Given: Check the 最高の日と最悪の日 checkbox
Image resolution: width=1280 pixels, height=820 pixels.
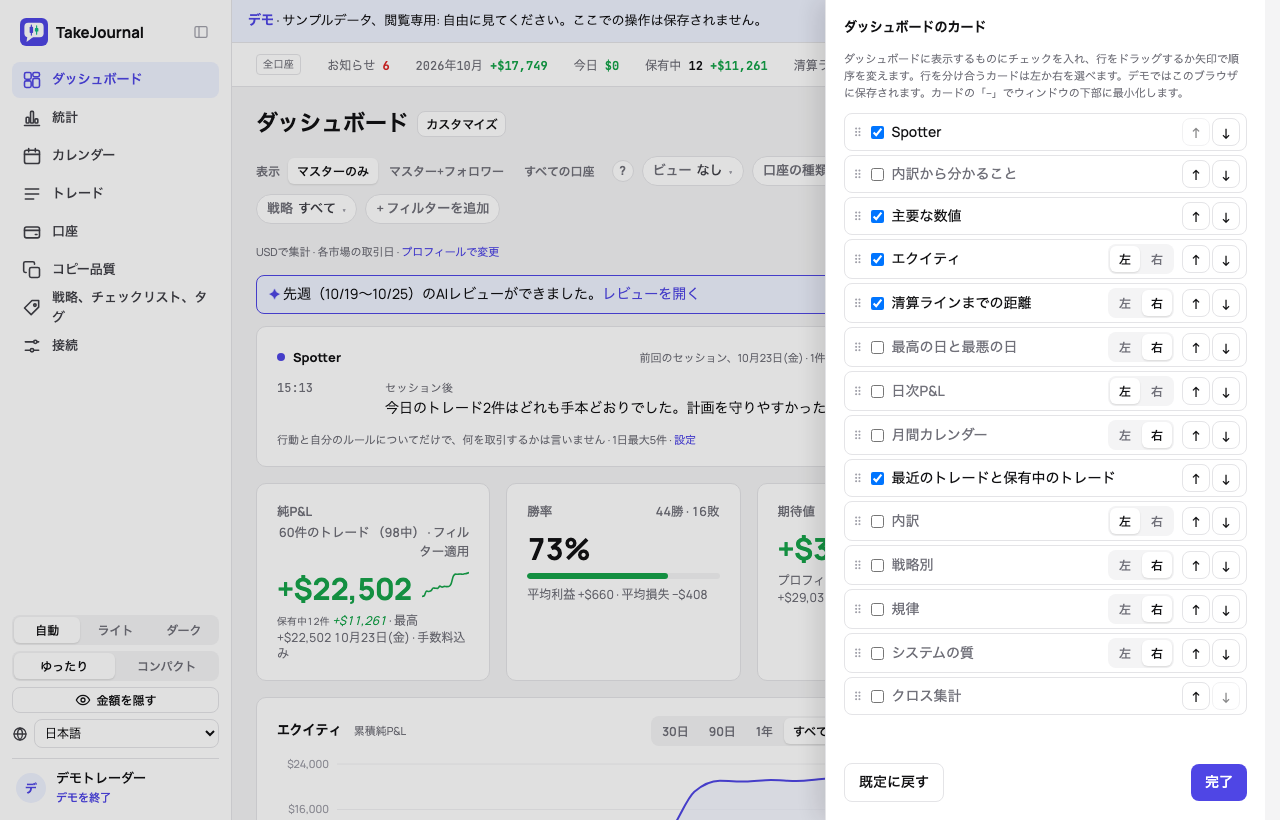Looking at the screenshot, I should pos(877,347).
